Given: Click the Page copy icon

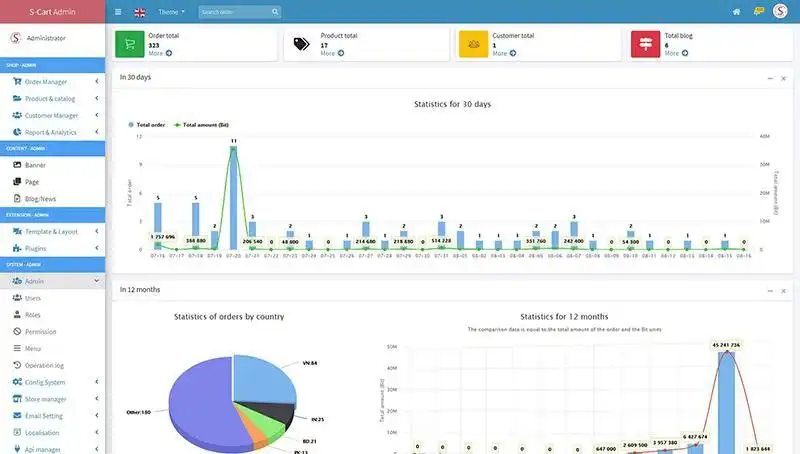Looking at the screenshot, I should (17, 182).
